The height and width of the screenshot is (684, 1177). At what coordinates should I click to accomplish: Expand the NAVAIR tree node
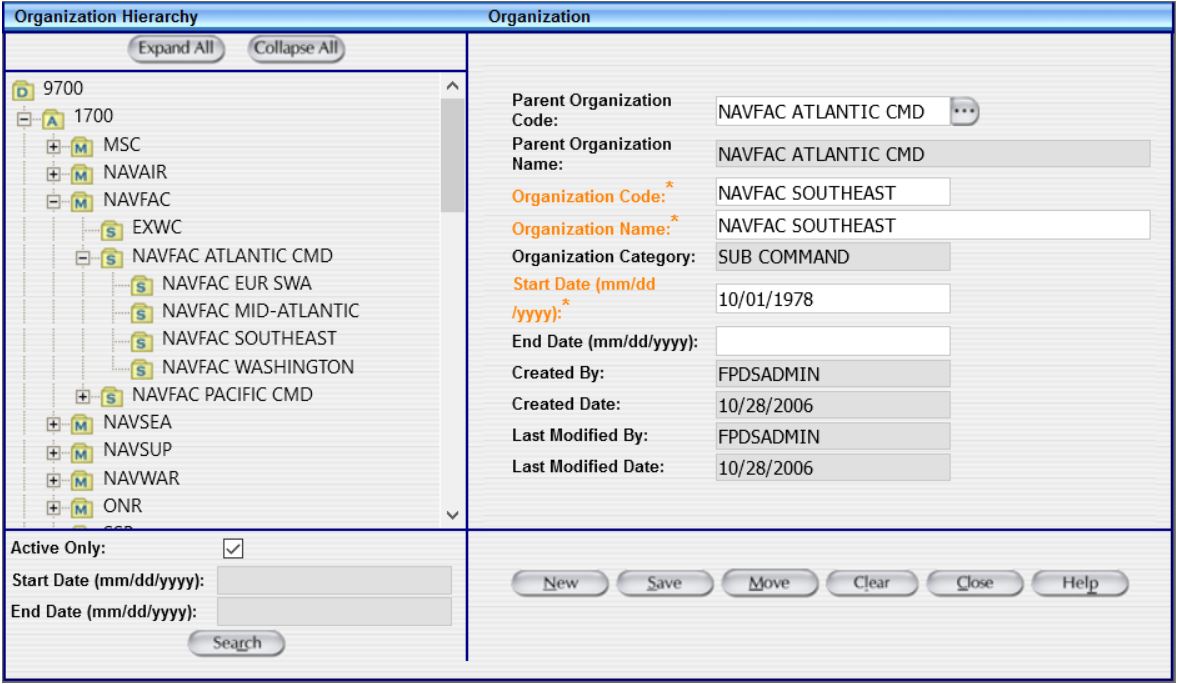pyautogui.click(x=53, y=174)
